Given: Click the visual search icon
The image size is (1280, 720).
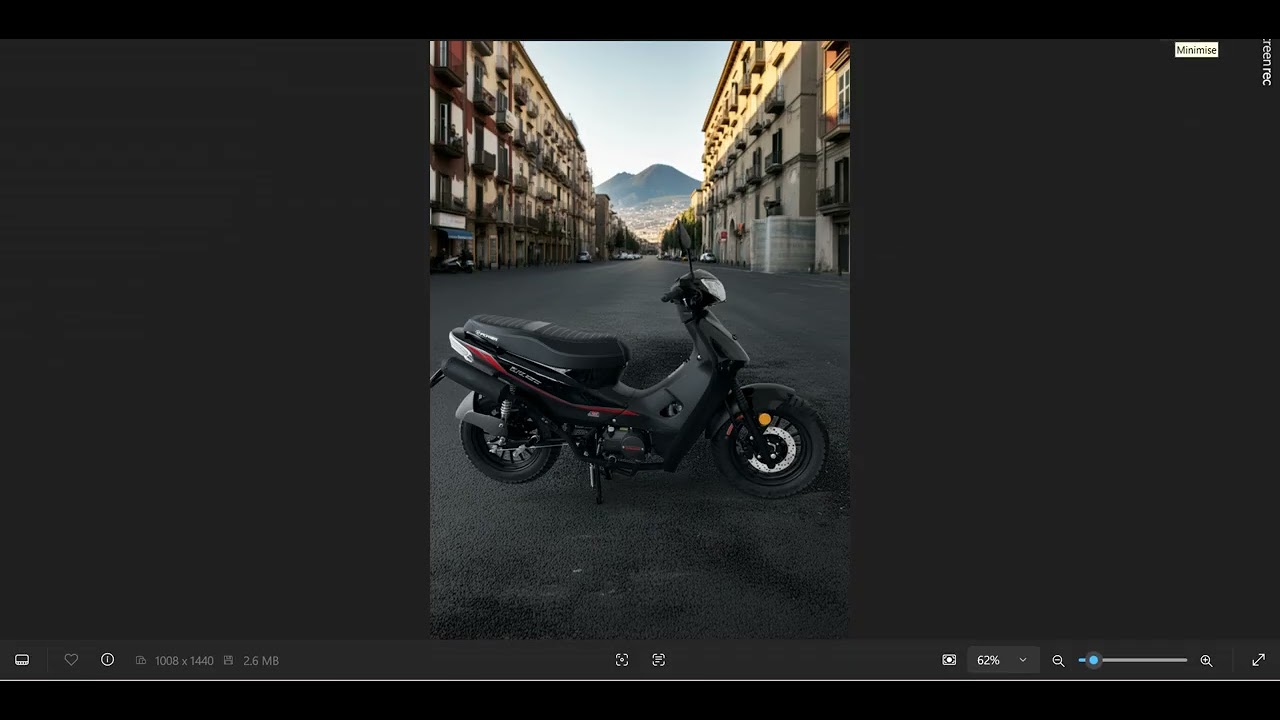Looking at the screenshot, I should point(622,660).
